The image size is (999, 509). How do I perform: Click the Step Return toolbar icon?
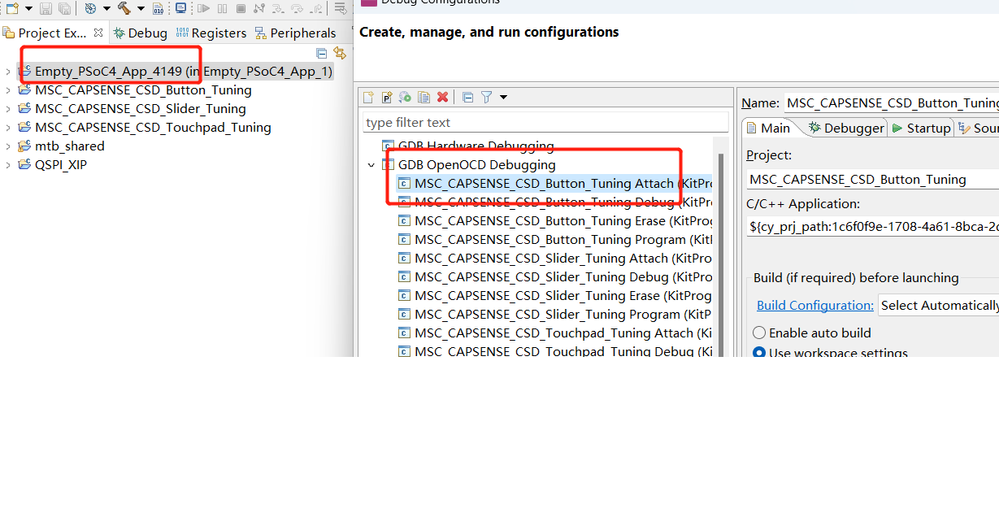point(315,8)
